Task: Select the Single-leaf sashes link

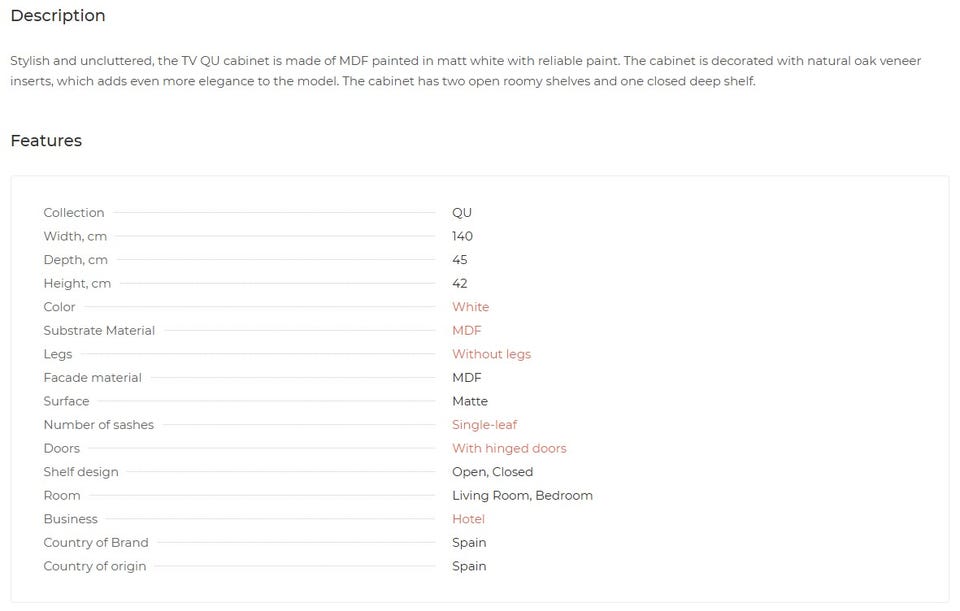Action: coord(484,425)
